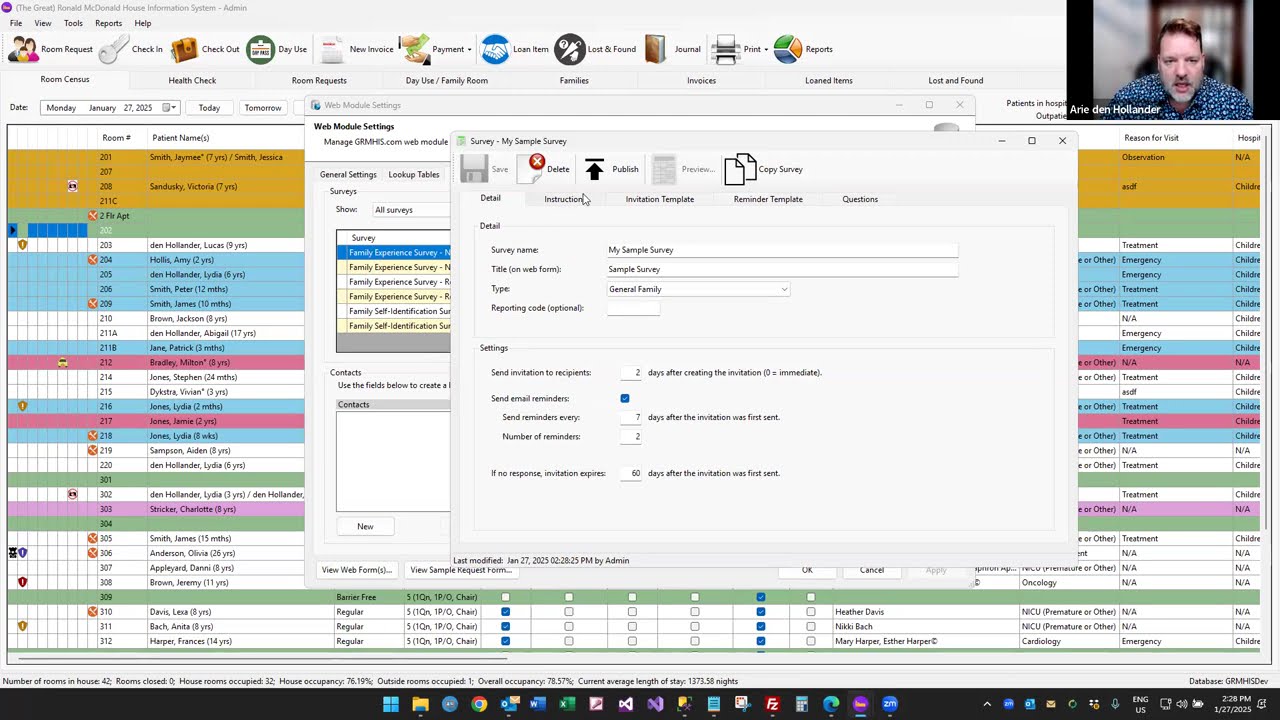Click the Payment cash icon
Screen dimensions: 1280x720
click(x=415, y=49)
